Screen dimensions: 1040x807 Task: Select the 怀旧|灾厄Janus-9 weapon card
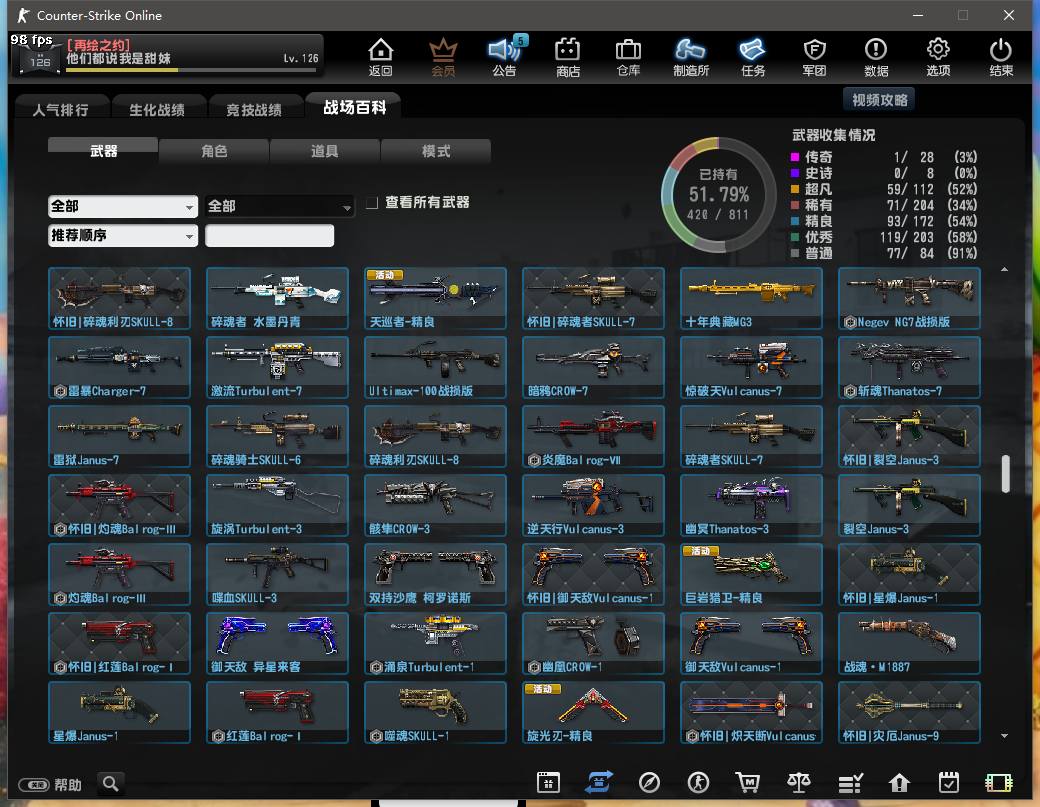(x=909, y=712)
